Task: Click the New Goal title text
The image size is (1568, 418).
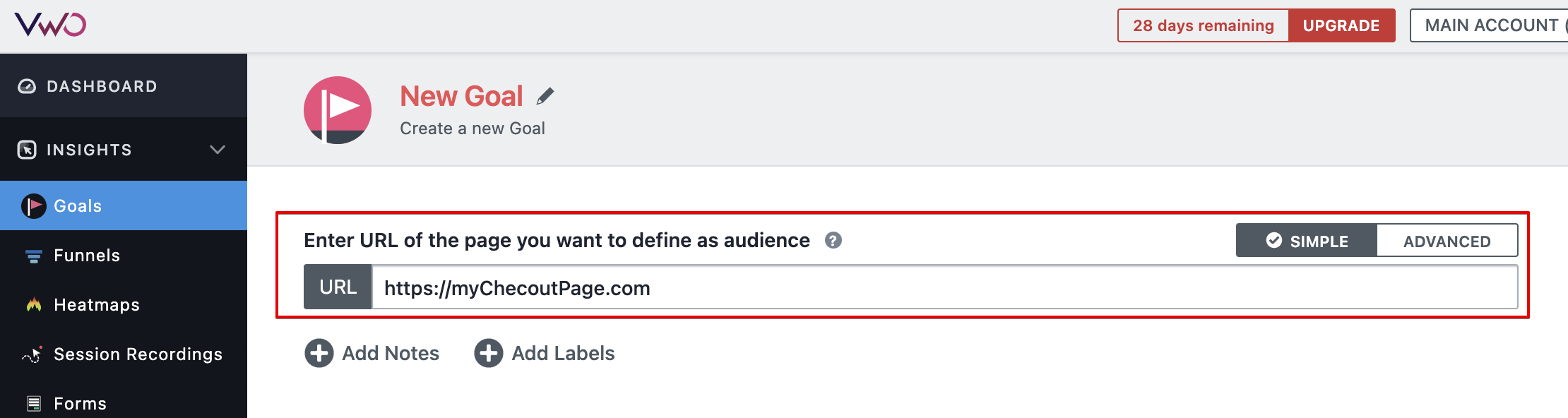Action: coord(462,96)
